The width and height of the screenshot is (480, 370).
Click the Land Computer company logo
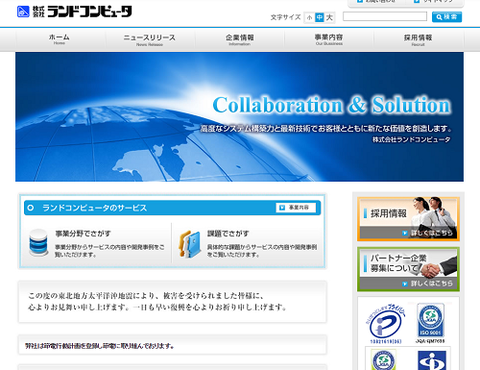click(74, 12)
